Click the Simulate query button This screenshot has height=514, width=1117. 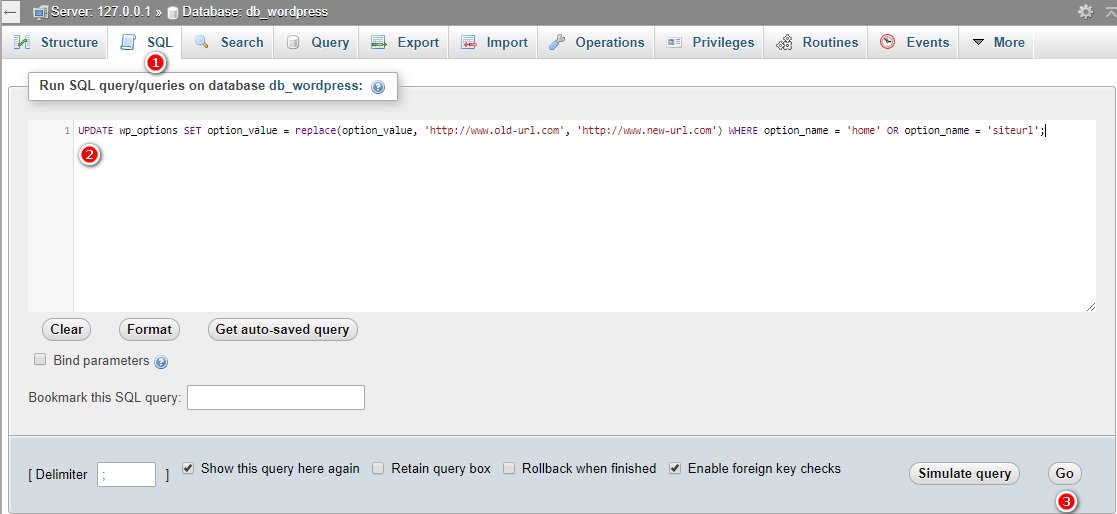coord(964,474)
